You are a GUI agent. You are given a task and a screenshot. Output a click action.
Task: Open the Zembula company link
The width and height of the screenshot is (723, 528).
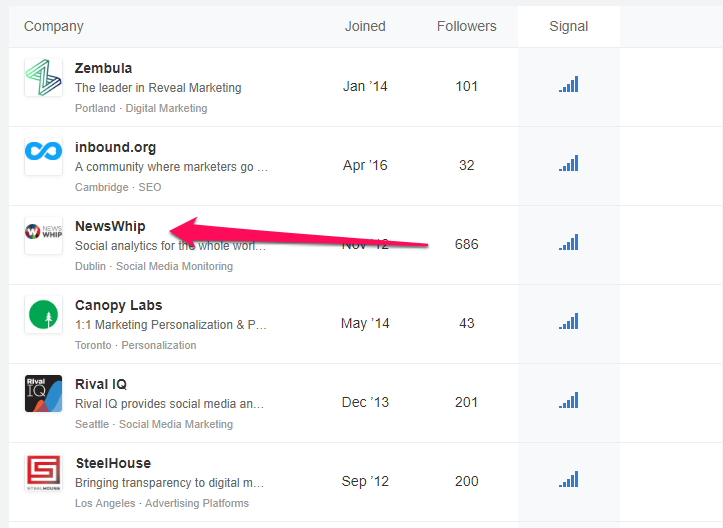click(103, 68)
